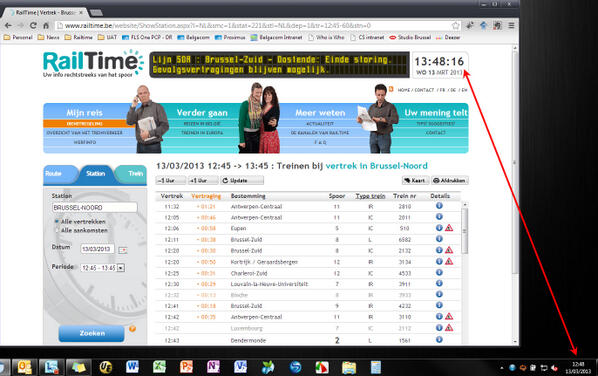This screenshot has height=376, width=598.
Task: Open info icon for train 6582 to Brussel-Zuid
Action: click(x=439, y=239)
